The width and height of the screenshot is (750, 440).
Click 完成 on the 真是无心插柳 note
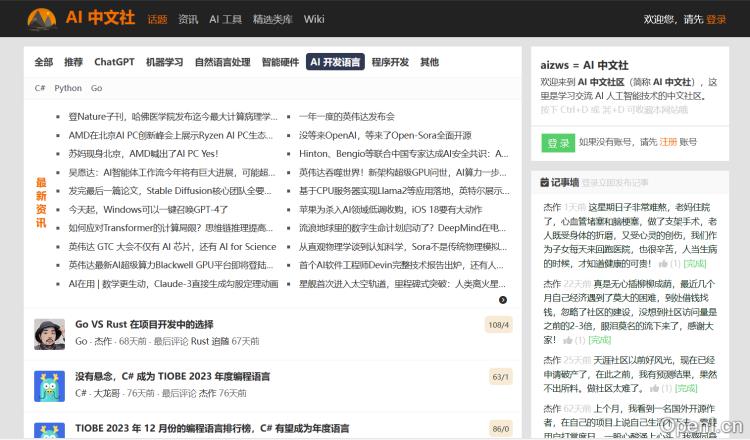(599, 340)
